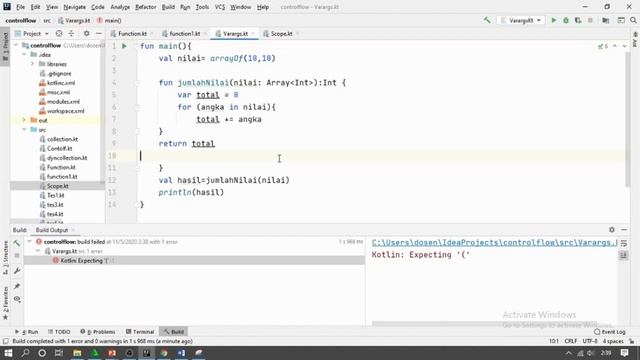This screenshot has height=360, width=640.
Task: Select Scope.kt in the project tree
Action: (58, 186)
